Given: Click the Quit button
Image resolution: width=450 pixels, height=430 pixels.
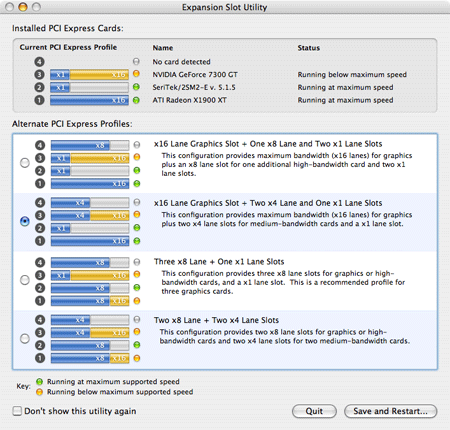Looking at the screenshot, I should point(314,411).
